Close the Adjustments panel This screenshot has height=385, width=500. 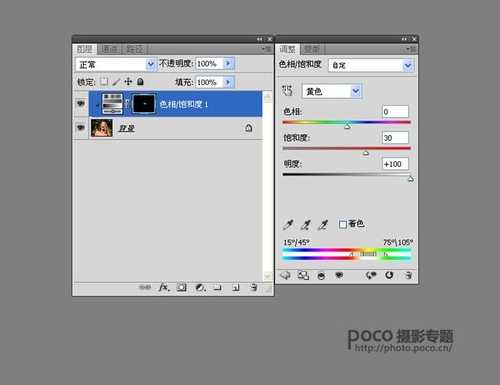coord(414,39)
